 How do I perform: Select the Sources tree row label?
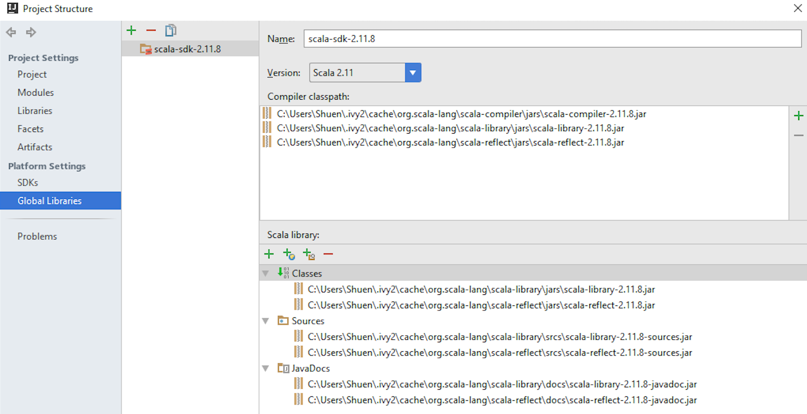pyautogui.click(x=308, y=321)
